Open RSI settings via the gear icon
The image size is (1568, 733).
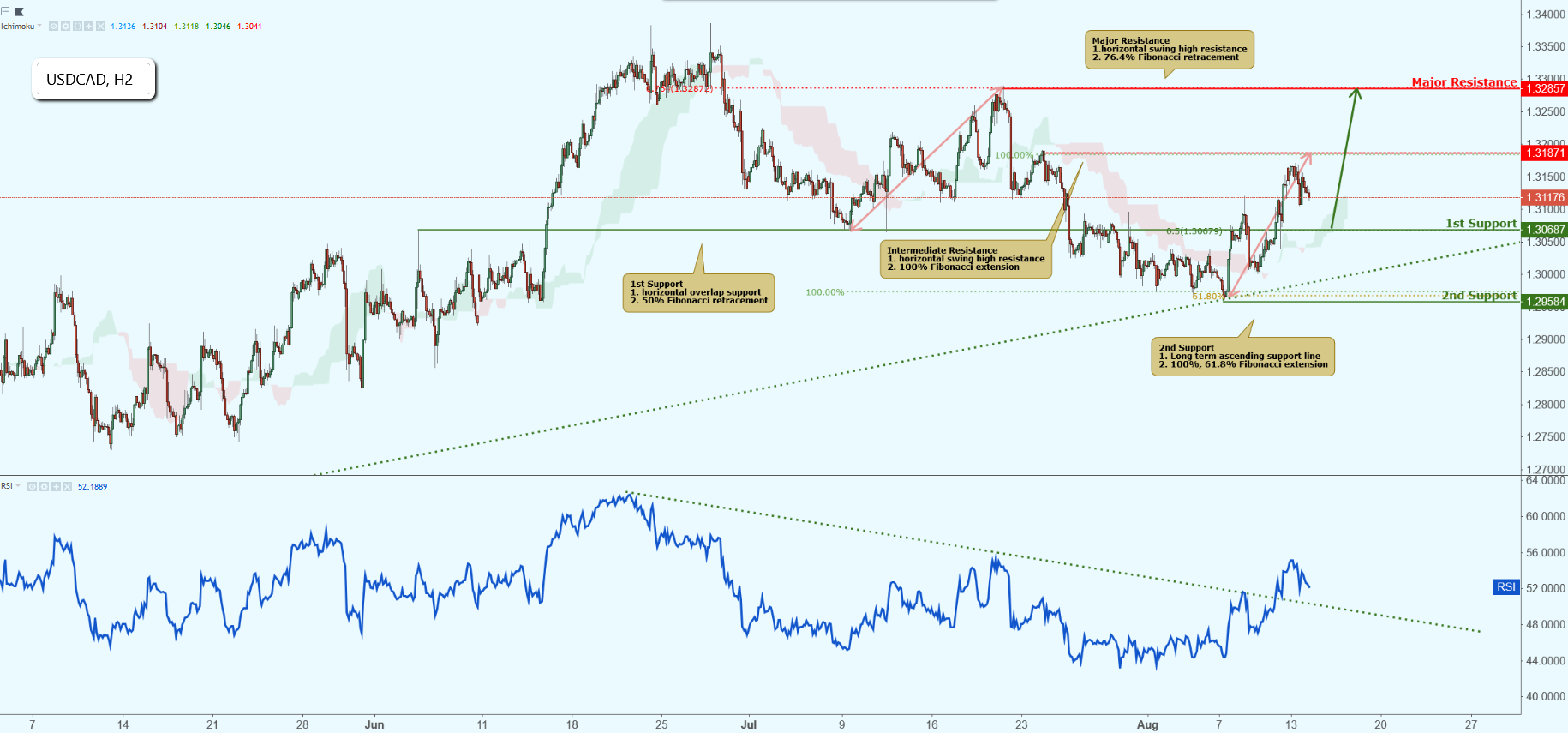pos(44,486)
